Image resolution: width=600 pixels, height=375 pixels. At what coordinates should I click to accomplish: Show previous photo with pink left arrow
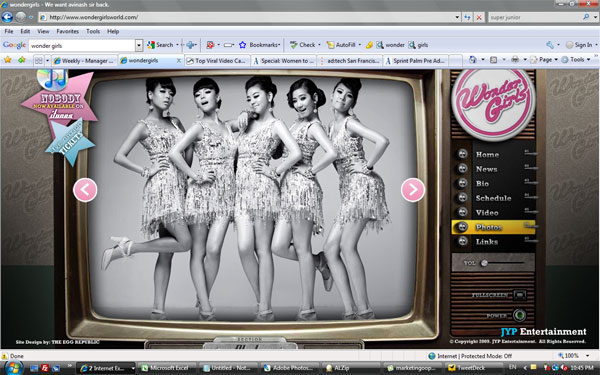(x=85, y=190)
